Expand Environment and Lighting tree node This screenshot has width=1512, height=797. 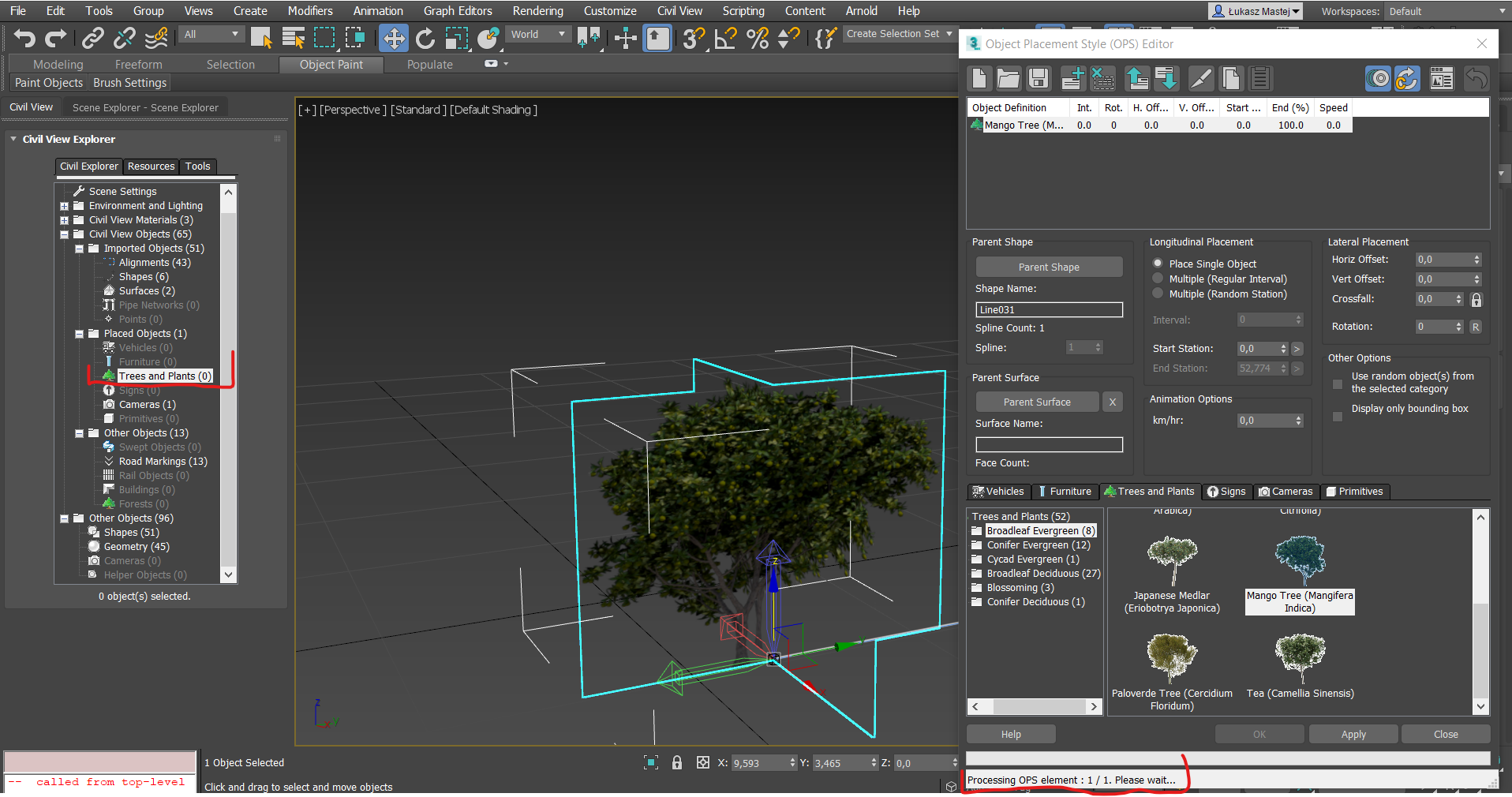point(64,205)
